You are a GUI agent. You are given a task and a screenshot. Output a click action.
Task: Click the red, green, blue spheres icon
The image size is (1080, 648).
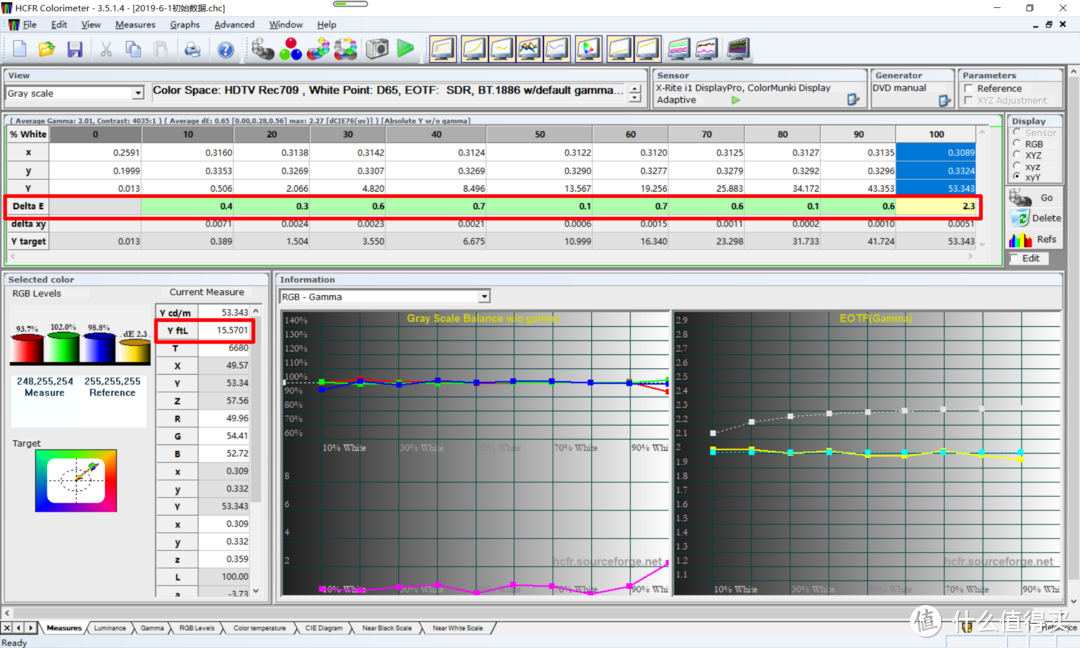point(291,49)
